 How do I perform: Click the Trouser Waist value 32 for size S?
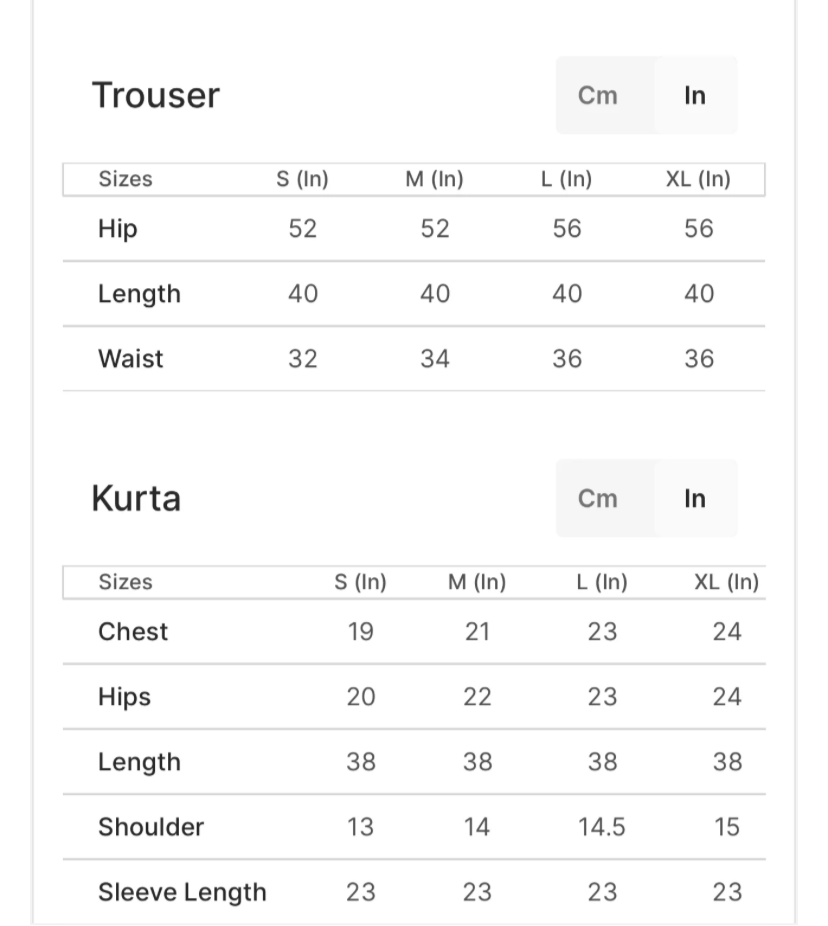pos(302,359)
